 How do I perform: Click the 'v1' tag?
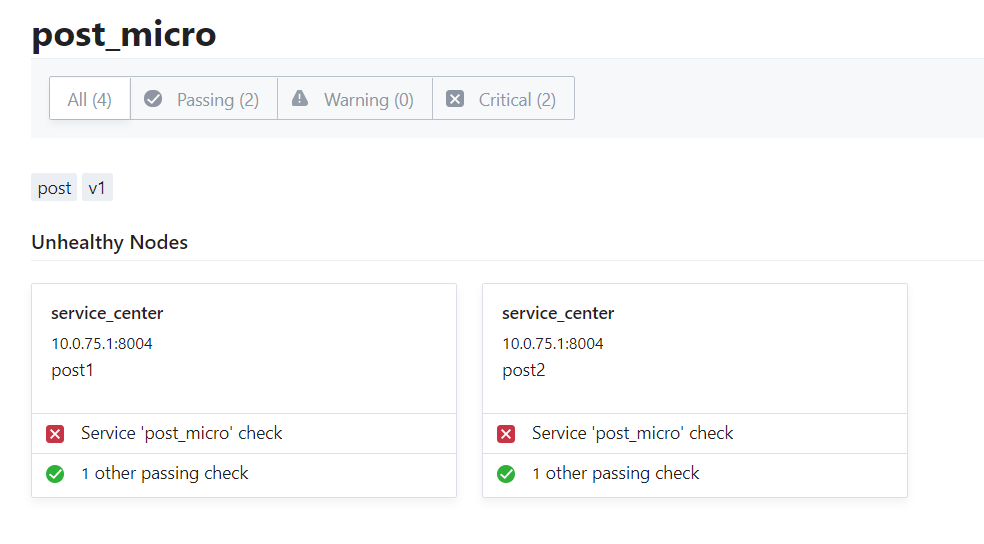97,188
